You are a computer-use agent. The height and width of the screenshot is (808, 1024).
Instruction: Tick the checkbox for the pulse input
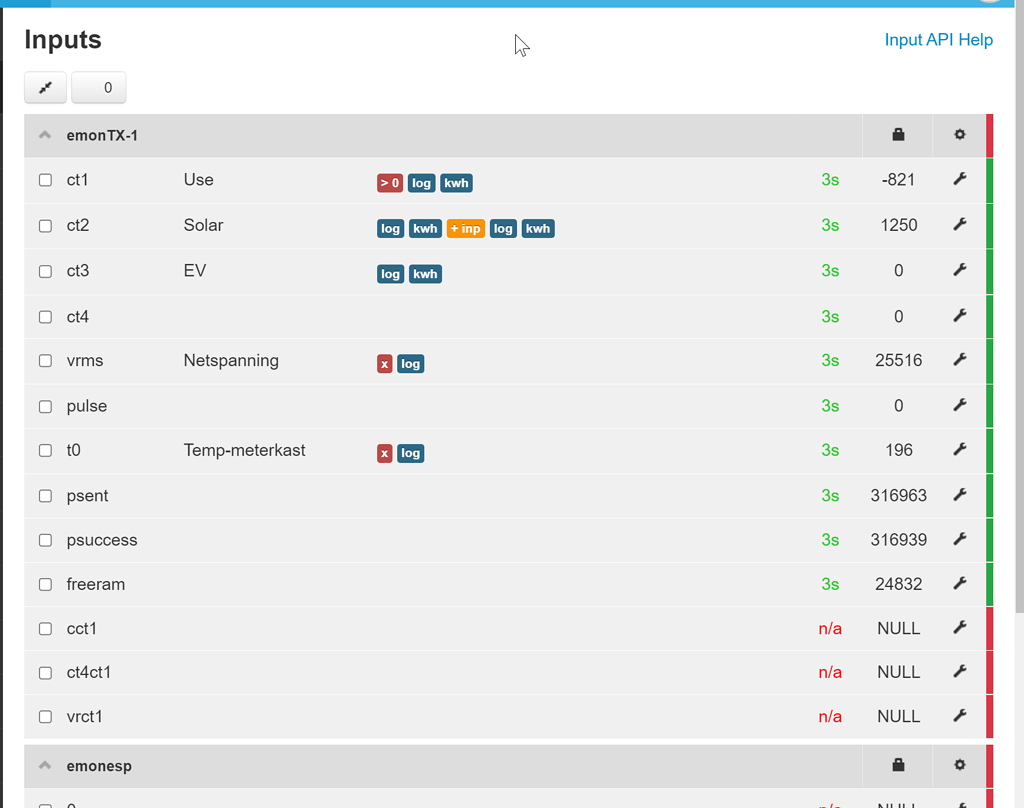click(x=45, y=406)
